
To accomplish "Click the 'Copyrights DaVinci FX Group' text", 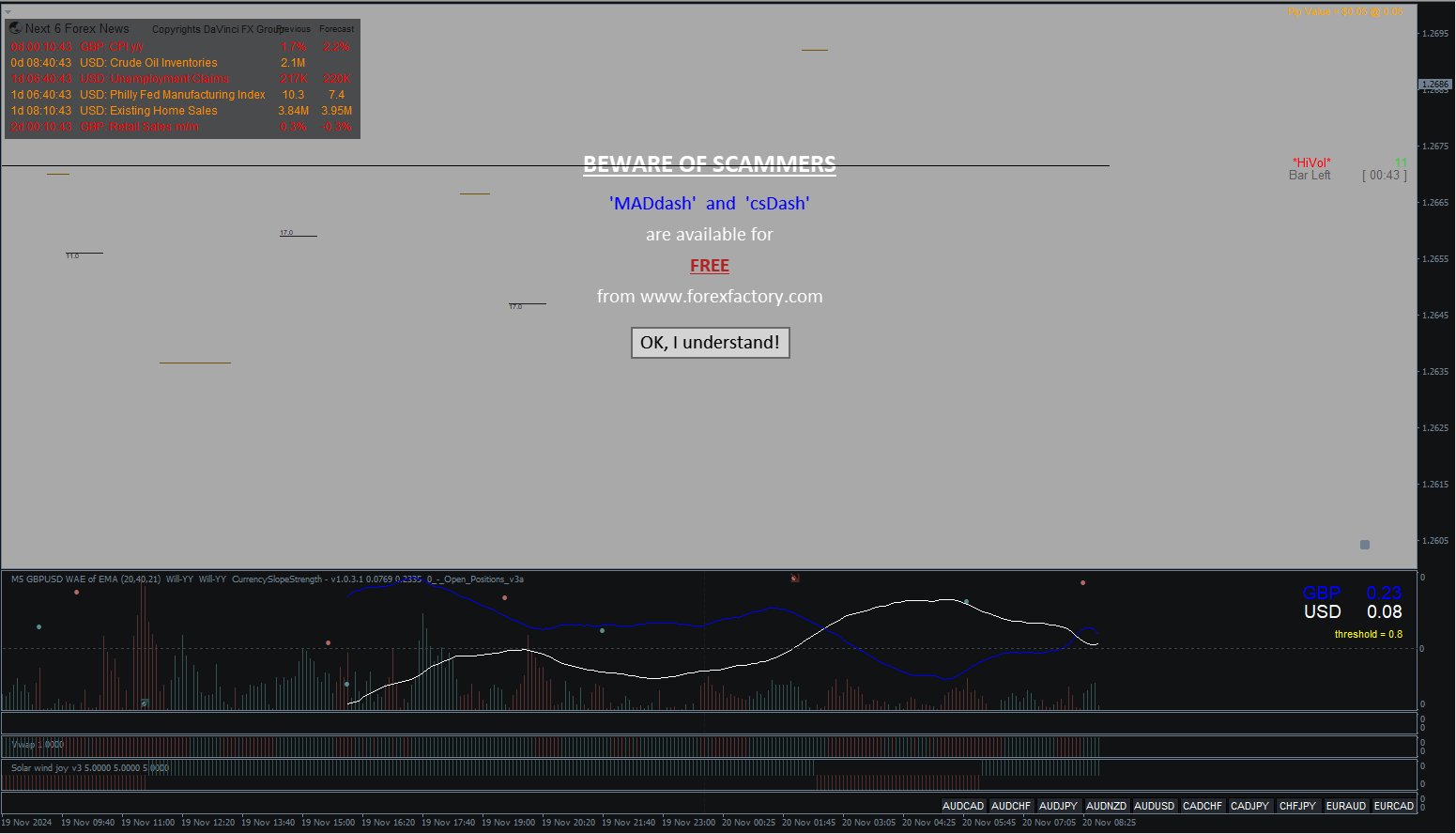I will pos(218,29).
